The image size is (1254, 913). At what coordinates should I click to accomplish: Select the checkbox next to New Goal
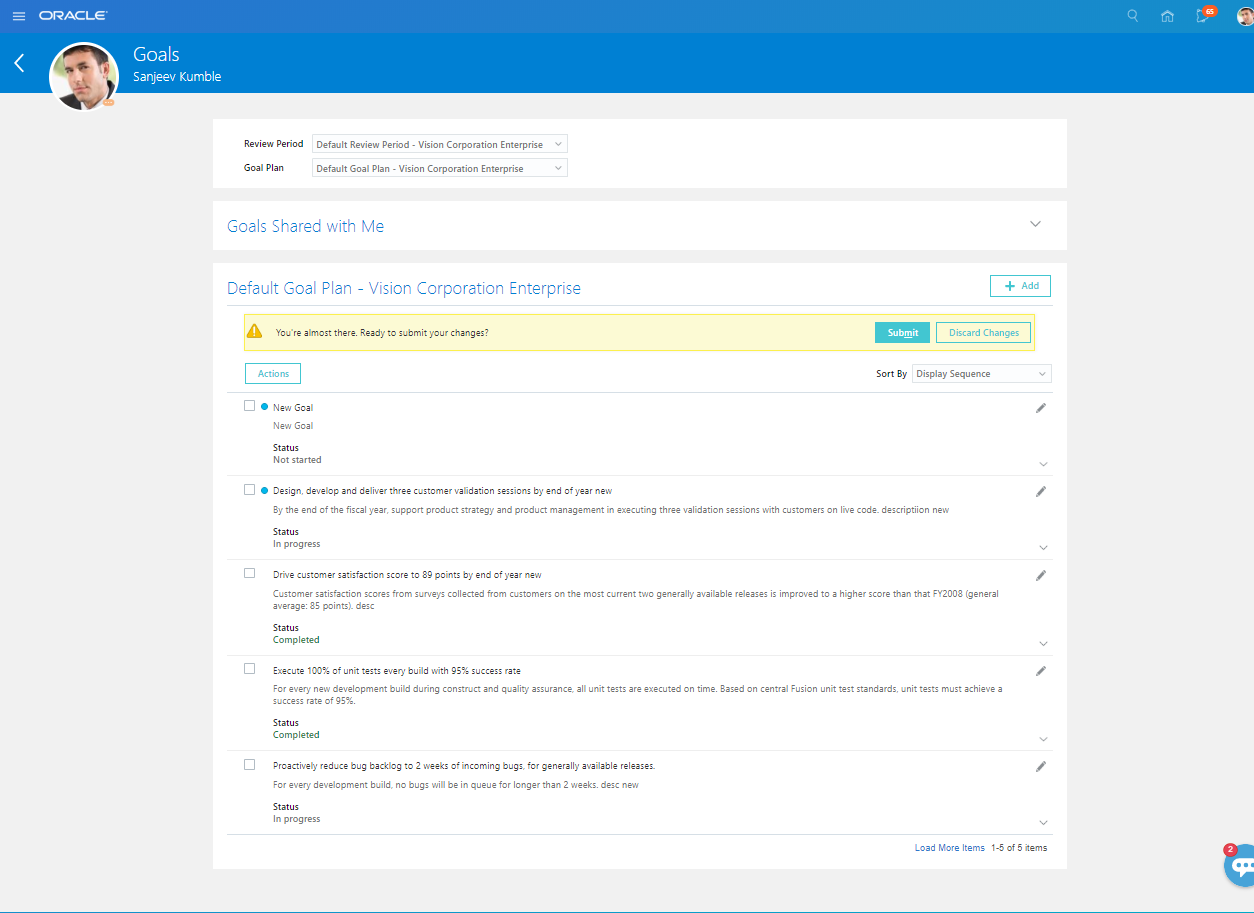pyautogui.click(x=249, y=405)
